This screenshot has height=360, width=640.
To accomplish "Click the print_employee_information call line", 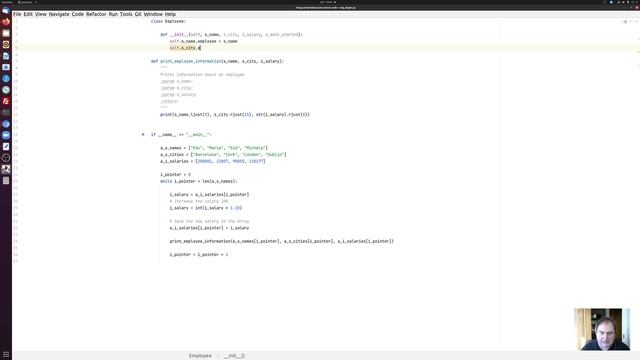I will click(282, 241).
